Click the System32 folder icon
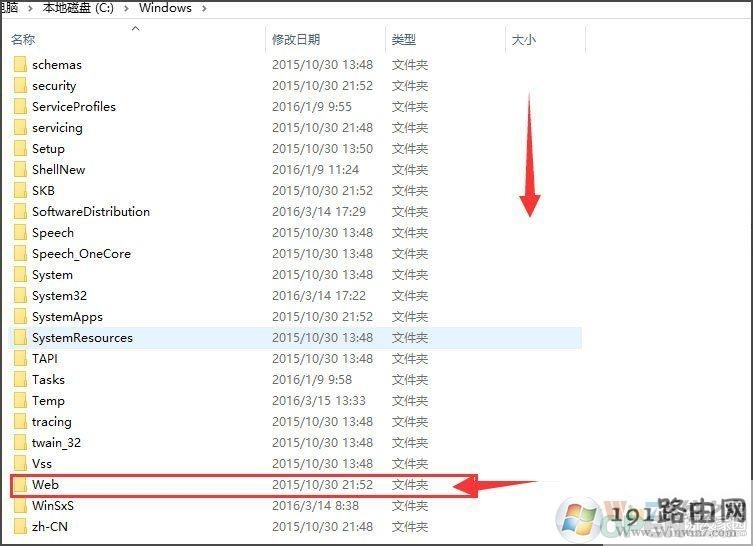 pos(20,296)
